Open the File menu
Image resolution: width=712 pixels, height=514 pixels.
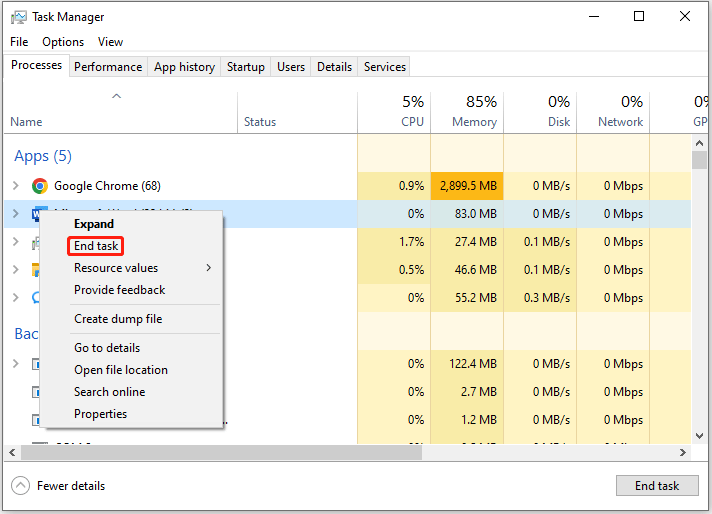point(19,42)
